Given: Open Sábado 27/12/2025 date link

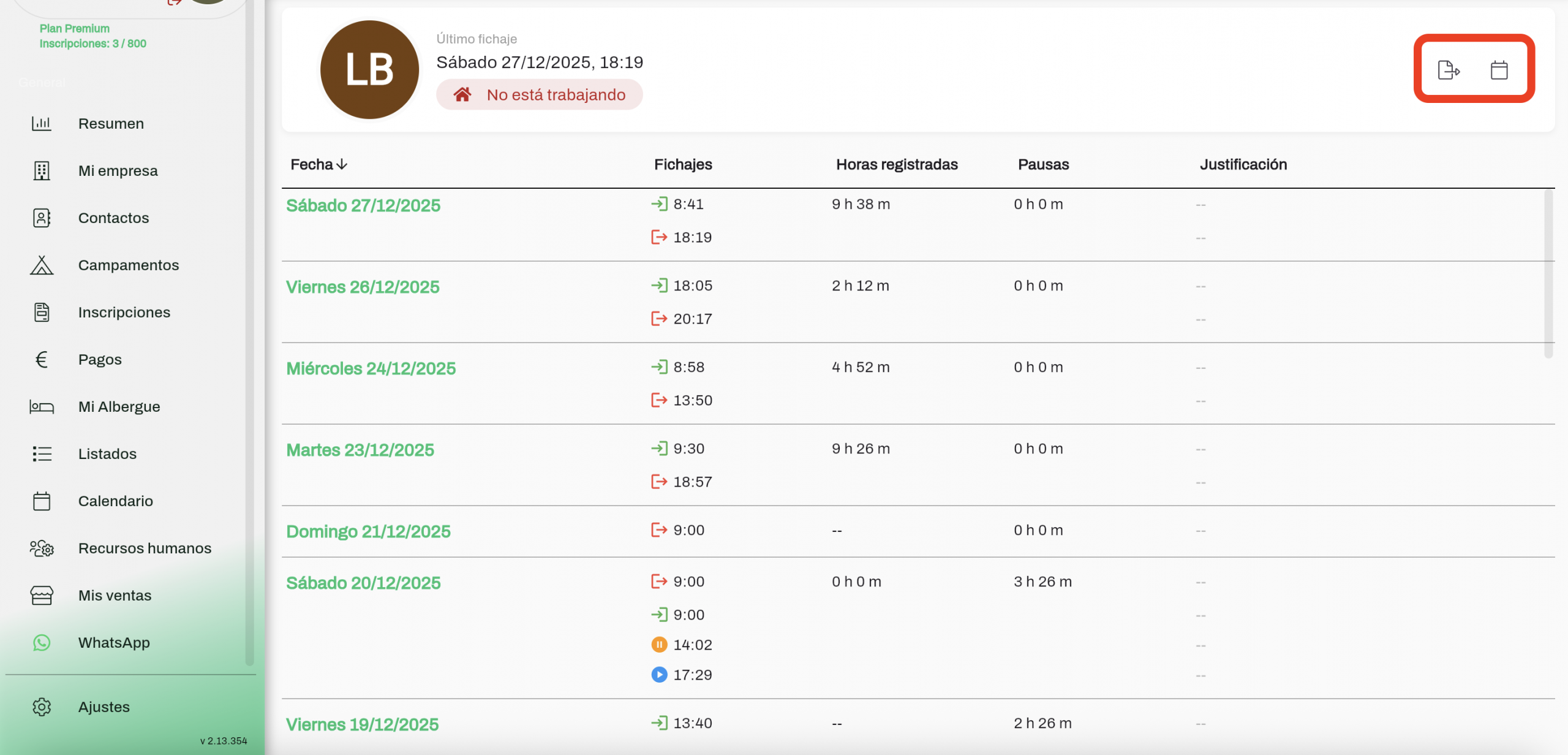Looking at the screenshot, I should [x=363, y=206].
